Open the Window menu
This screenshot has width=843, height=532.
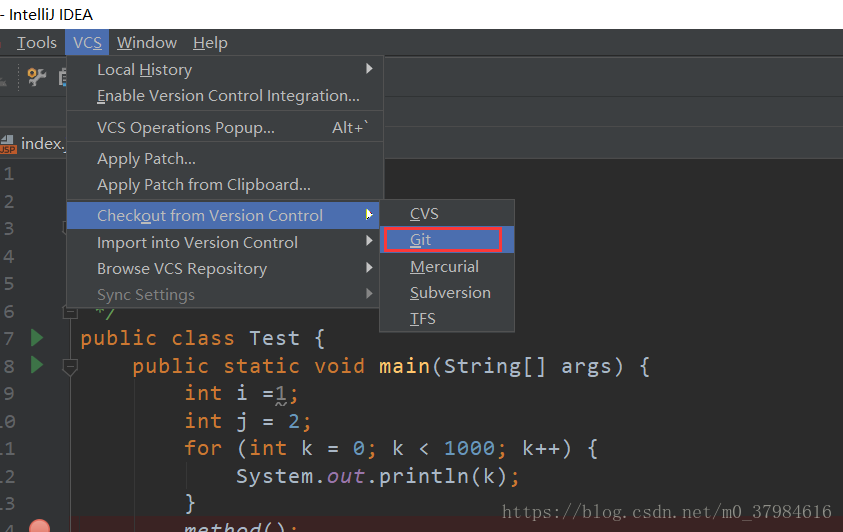(147, 42)
